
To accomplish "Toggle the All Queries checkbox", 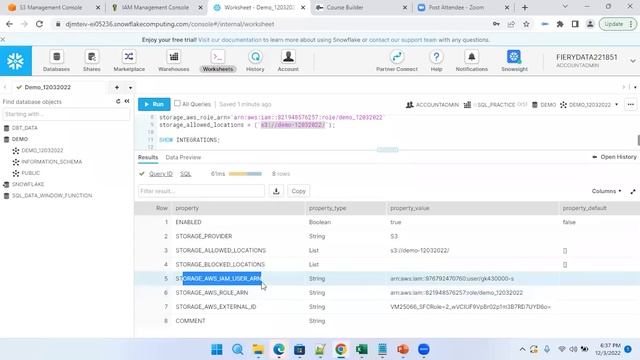I will [x=177, y=103].
